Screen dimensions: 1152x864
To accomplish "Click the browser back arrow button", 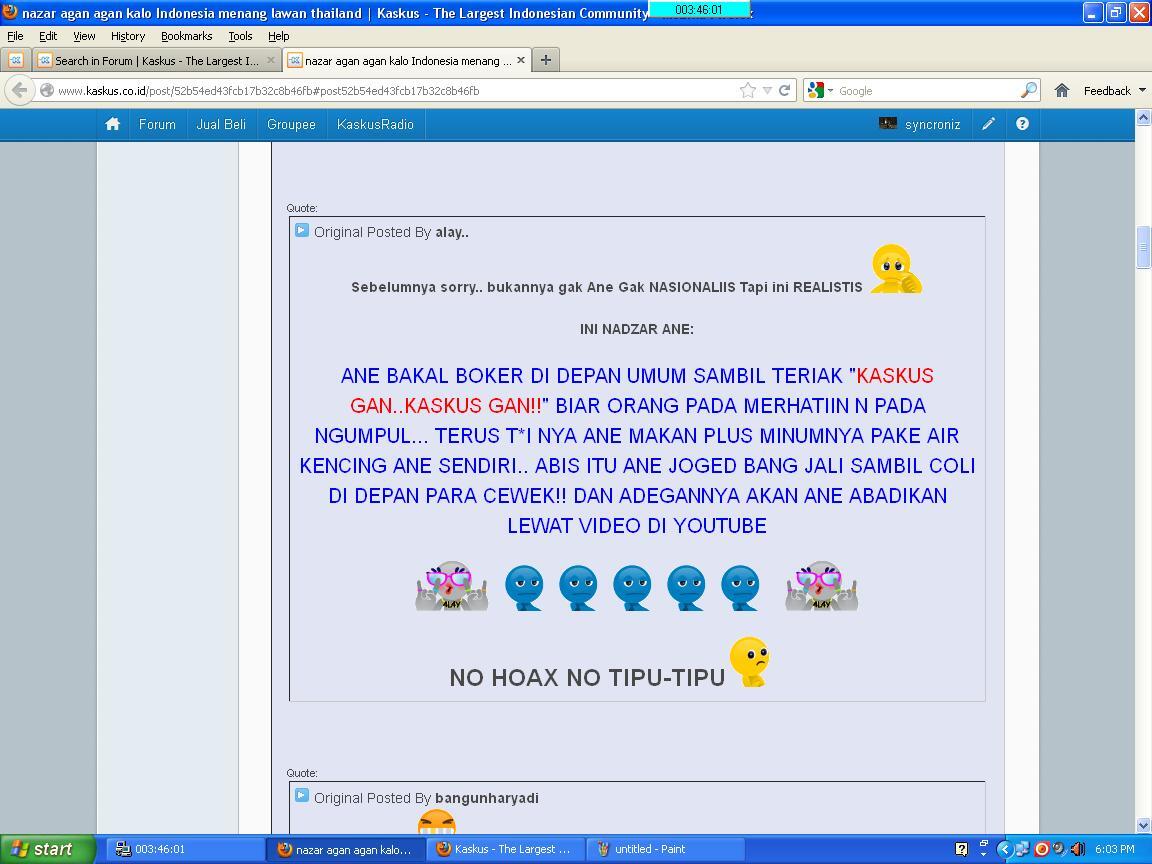I will (x=20, y=90).
